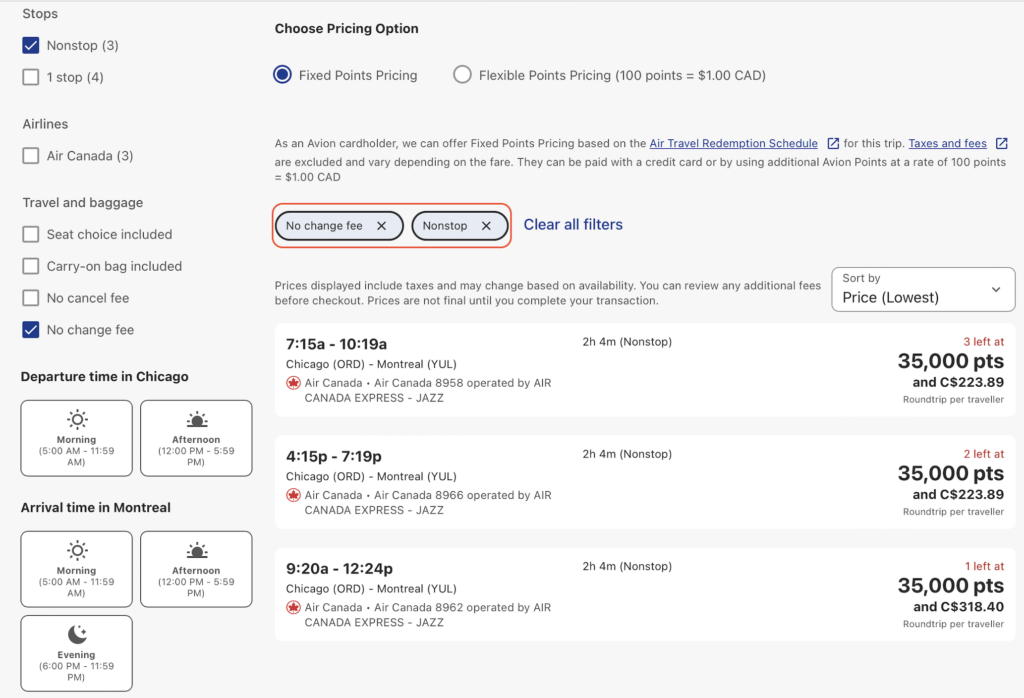1024x698 pixels.
Task: Select Evening arrival time in Montreal
Action: [76, 653]
